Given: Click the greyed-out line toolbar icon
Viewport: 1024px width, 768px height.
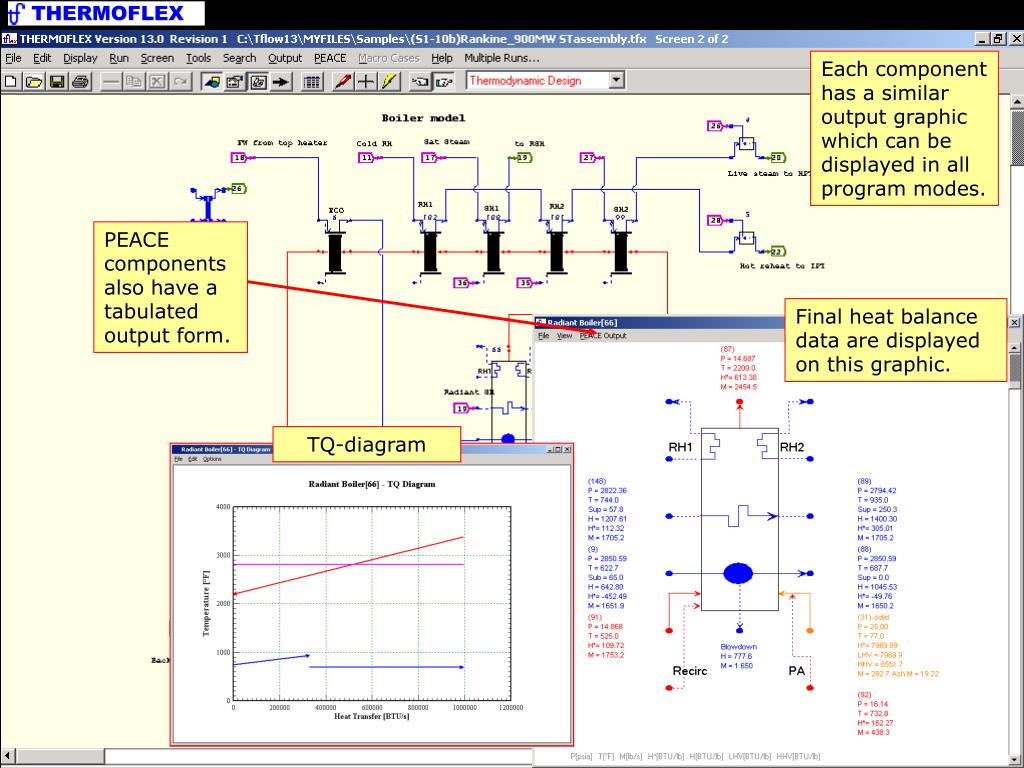Looking at the screenshot, I should [x=111, y=82].
